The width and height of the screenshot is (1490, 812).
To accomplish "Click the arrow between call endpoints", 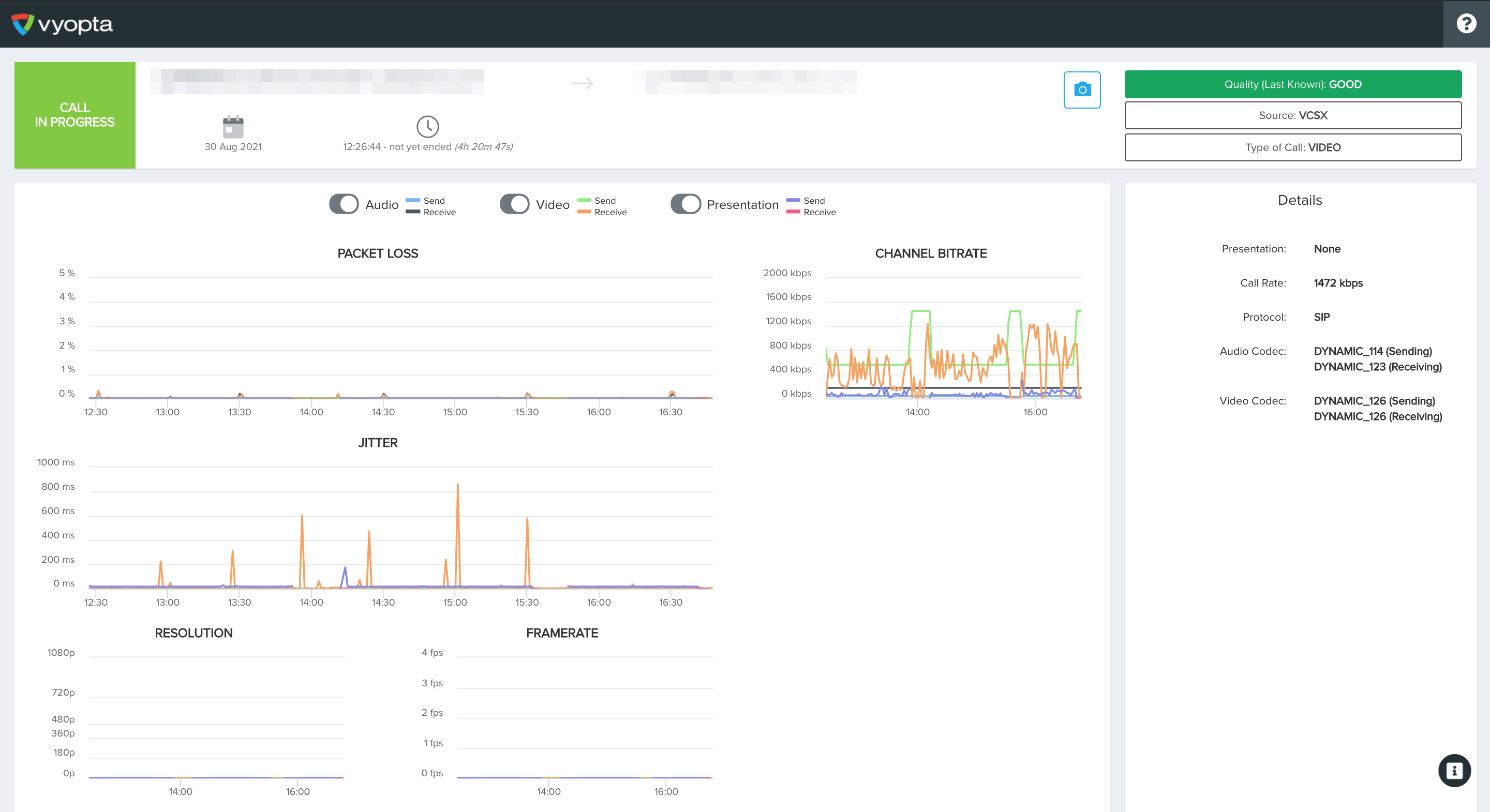I will [x=582, y=83].
